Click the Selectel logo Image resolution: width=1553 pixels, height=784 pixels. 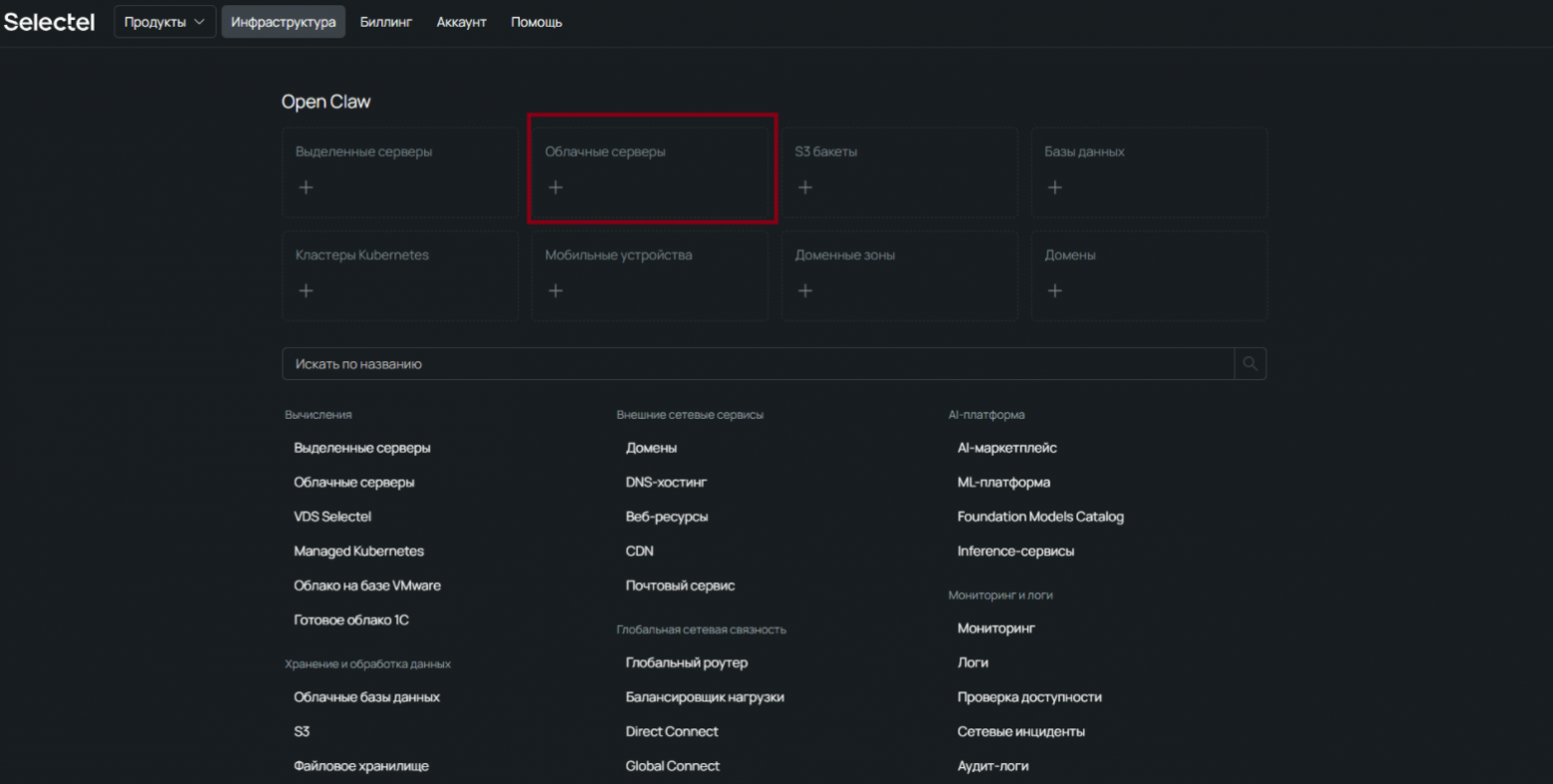click(49, 21)
